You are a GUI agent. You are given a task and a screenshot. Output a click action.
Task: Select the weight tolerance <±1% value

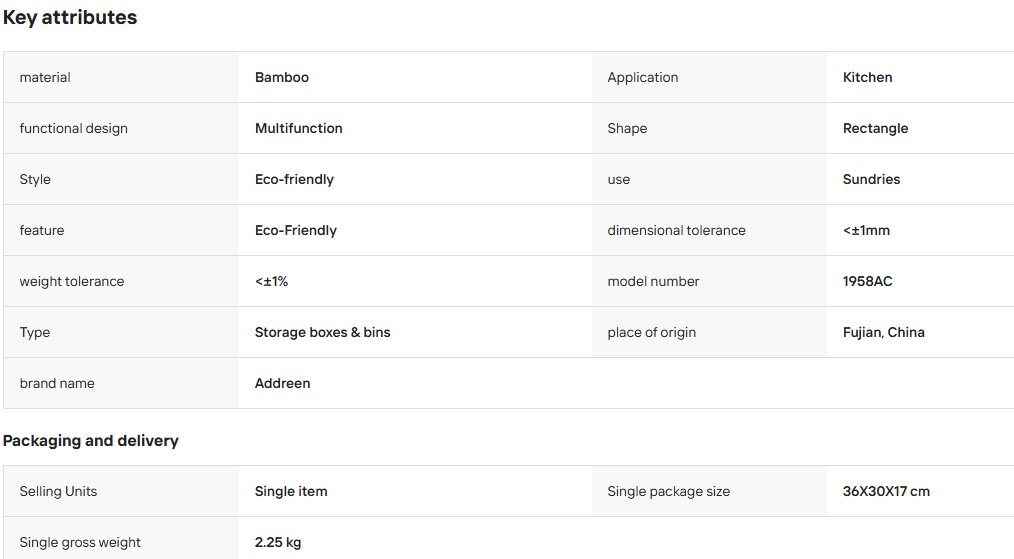pyautogui.click(x=271, y=281)
